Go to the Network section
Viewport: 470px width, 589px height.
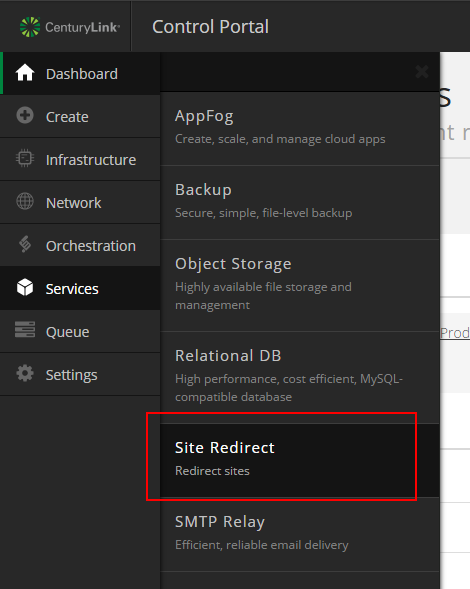(80, 202)
